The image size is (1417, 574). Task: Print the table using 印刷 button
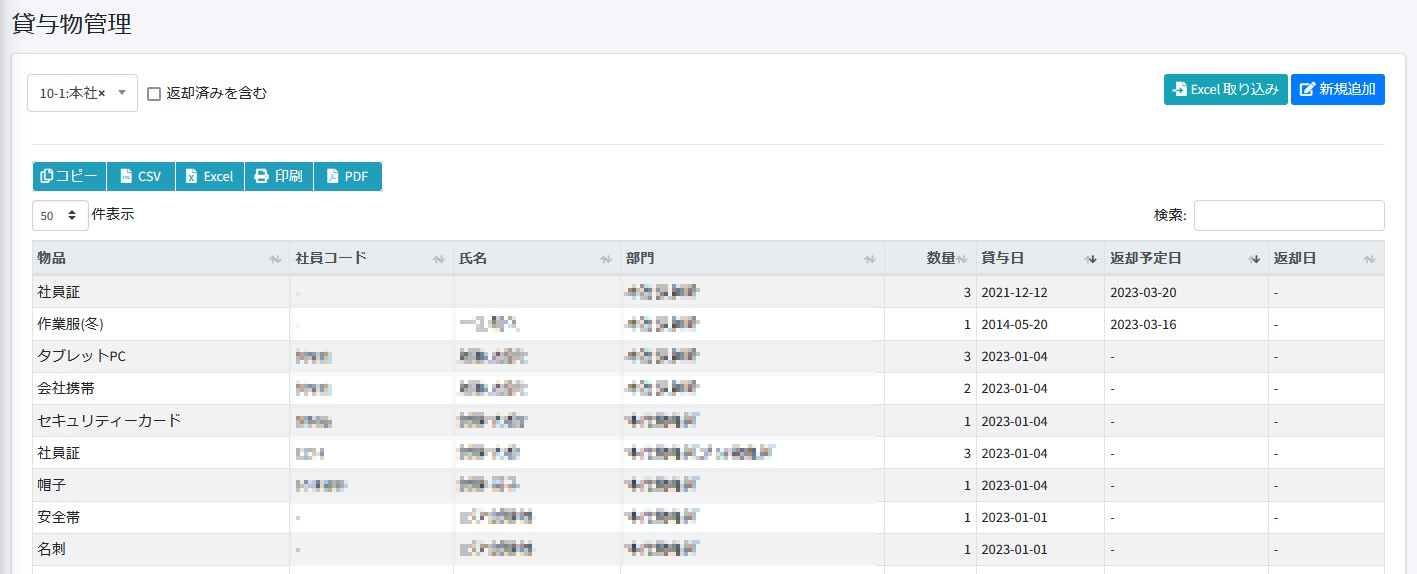(278, 176)
